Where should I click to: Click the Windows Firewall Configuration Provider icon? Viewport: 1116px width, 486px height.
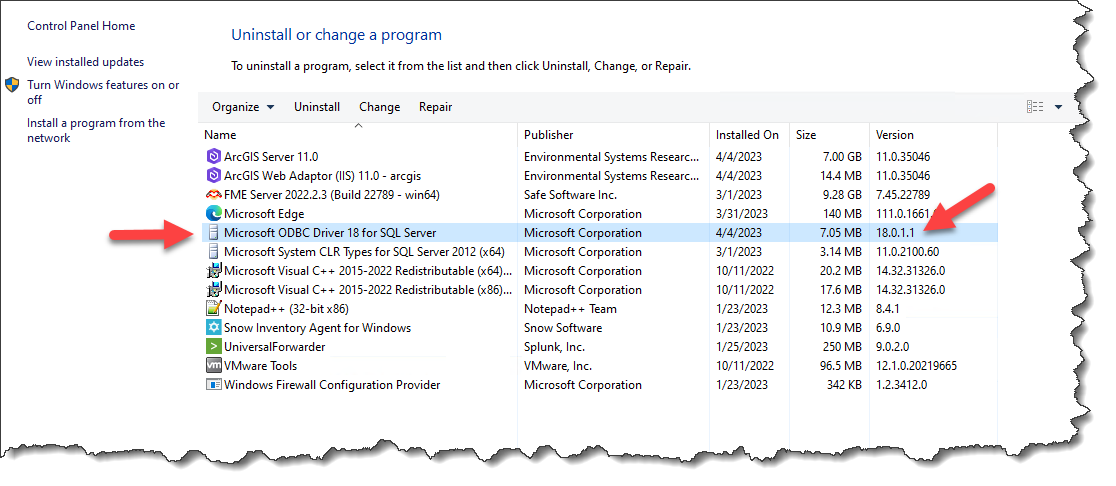click(x=213, y=385)
